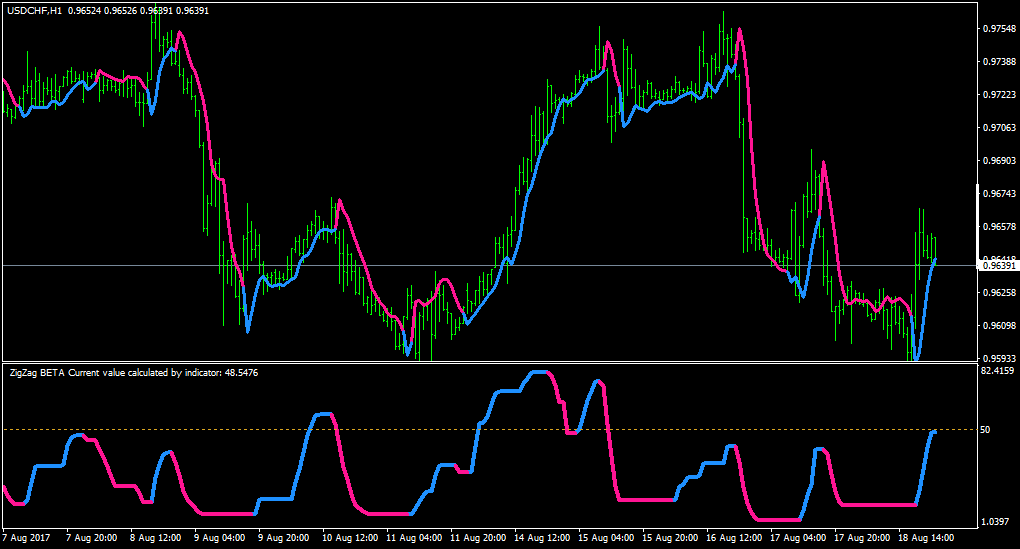Click the 0.95933 price axis label
Screen dimensions: 1020x549
999,358
